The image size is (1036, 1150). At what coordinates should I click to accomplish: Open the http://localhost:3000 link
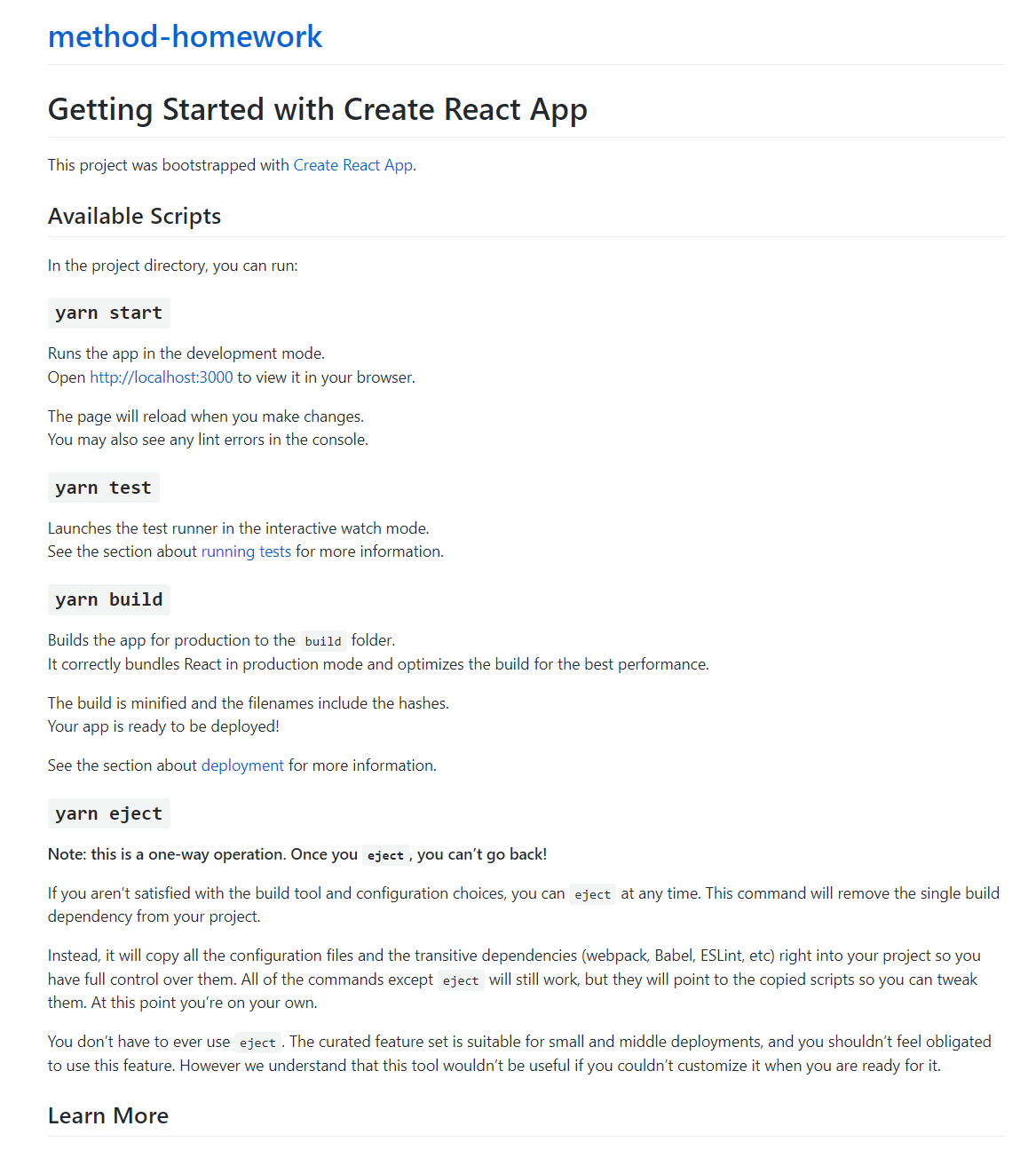click(162, 377)
